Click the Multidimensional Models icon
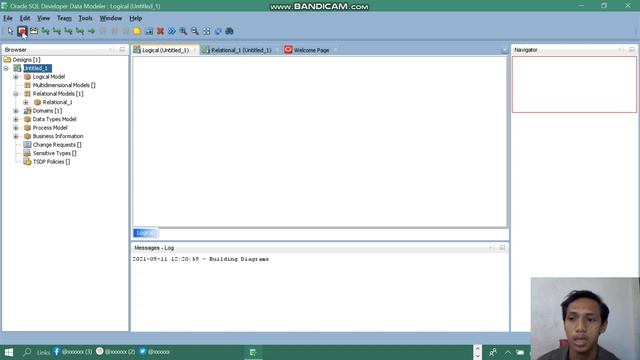This screenshot has height=360, width=640. (27, 85)
